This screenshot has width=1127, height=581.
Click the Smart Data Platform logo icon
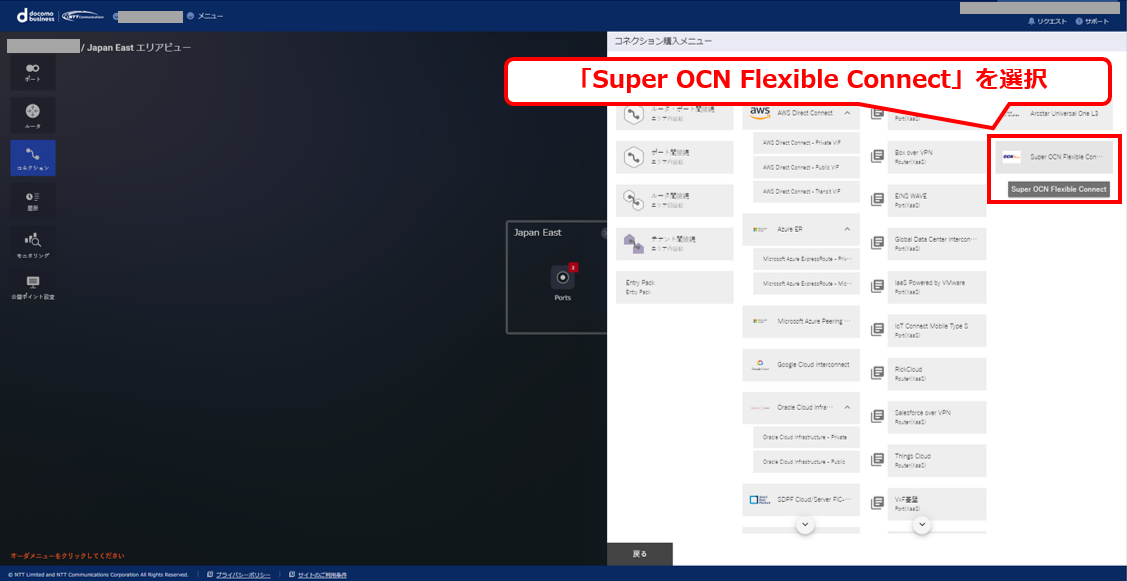point(760,499)
